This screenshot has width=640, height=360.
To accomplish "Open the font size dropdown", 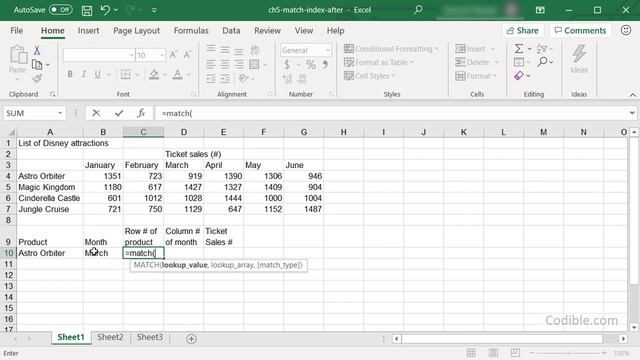I will point(162,55).
